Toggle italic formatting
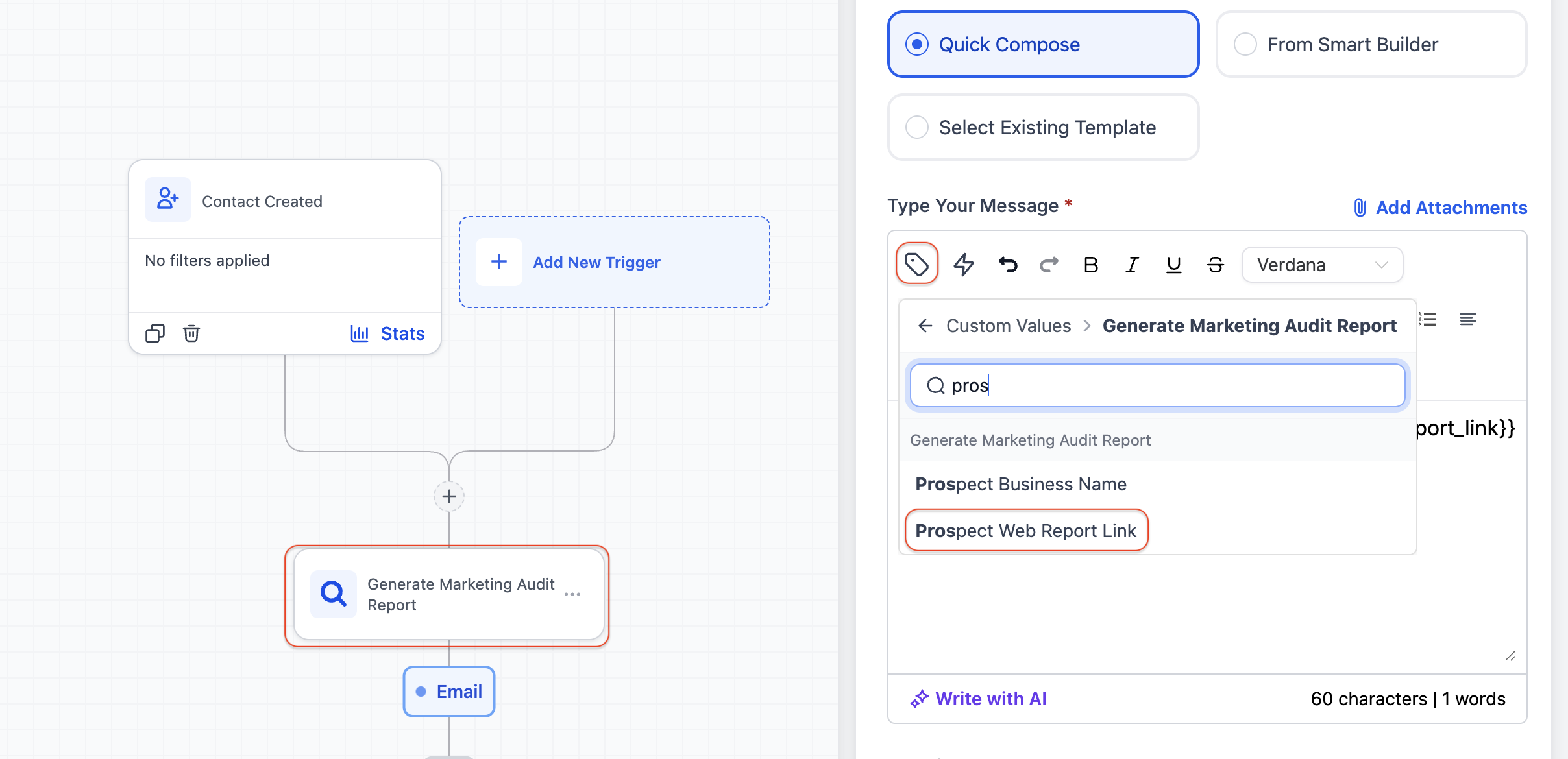Image resolution: width=1568 pixels, height=759 pixels. [x=1132, y=265]
